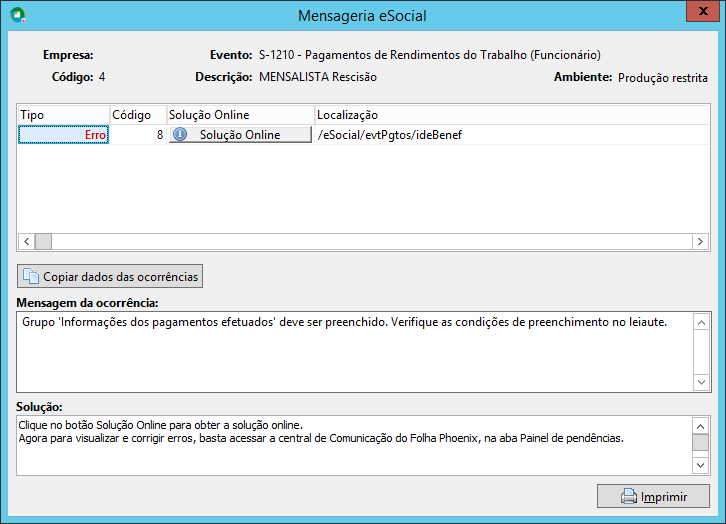Click the MENSALISTA Rescisão description text
This screenshot has width=726, height=524.
(318, 77)
